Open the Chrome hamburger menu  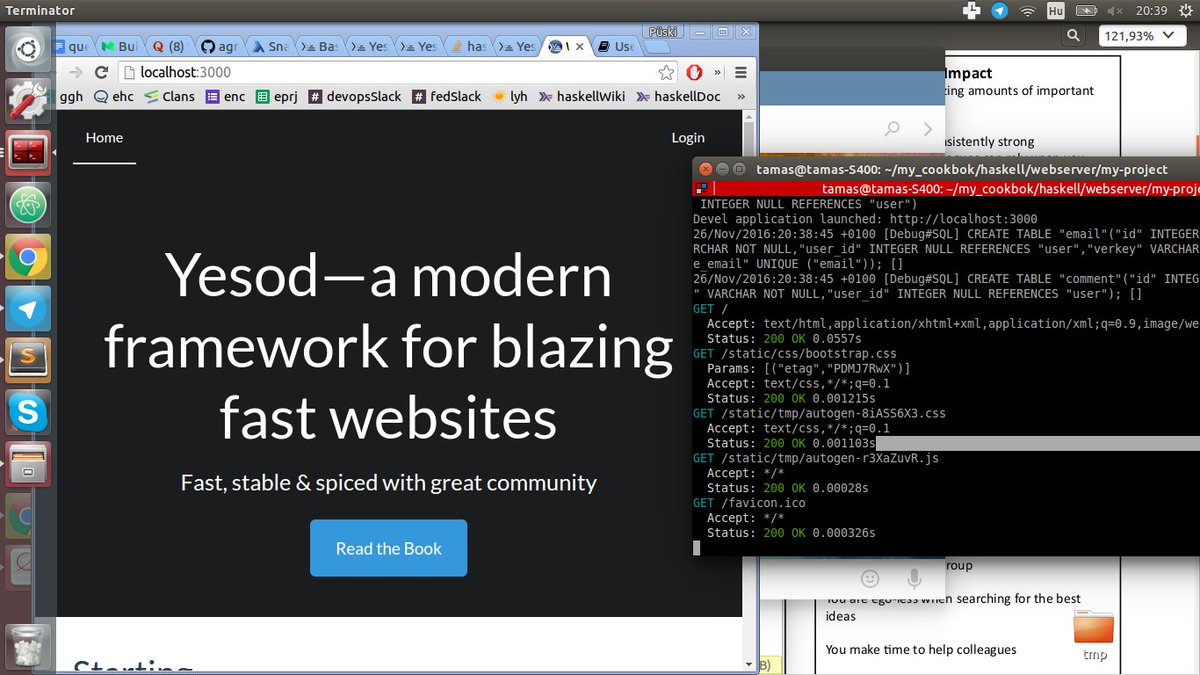[741, 72]
